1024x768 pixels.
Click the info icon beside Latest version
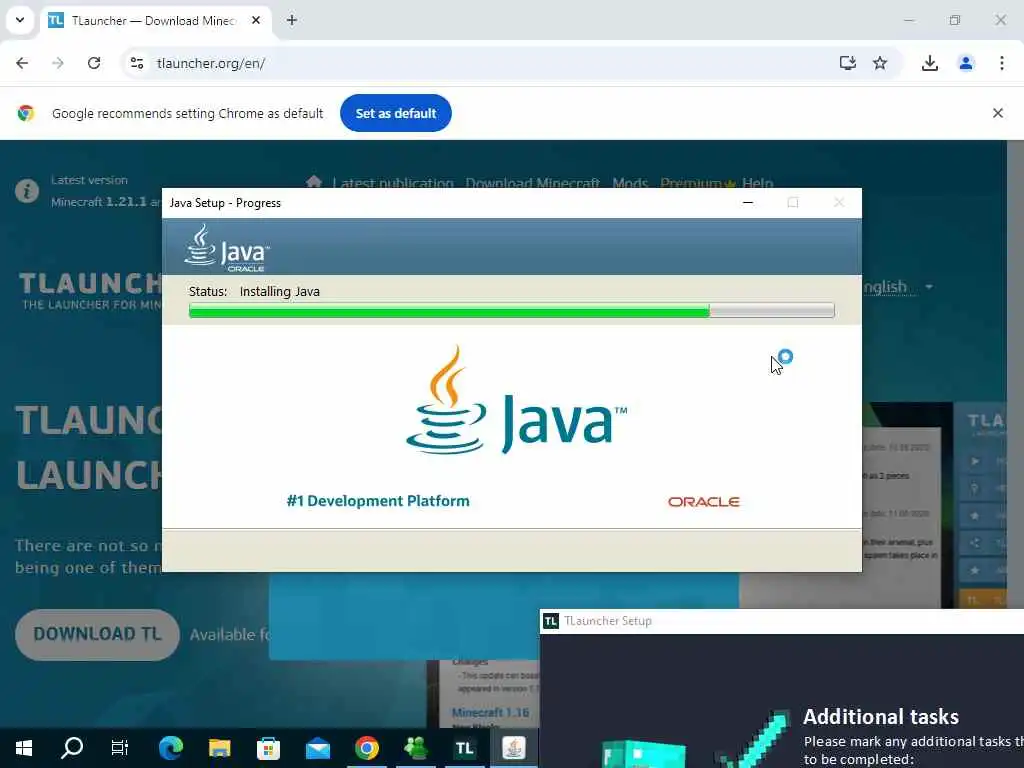[27, 191]
